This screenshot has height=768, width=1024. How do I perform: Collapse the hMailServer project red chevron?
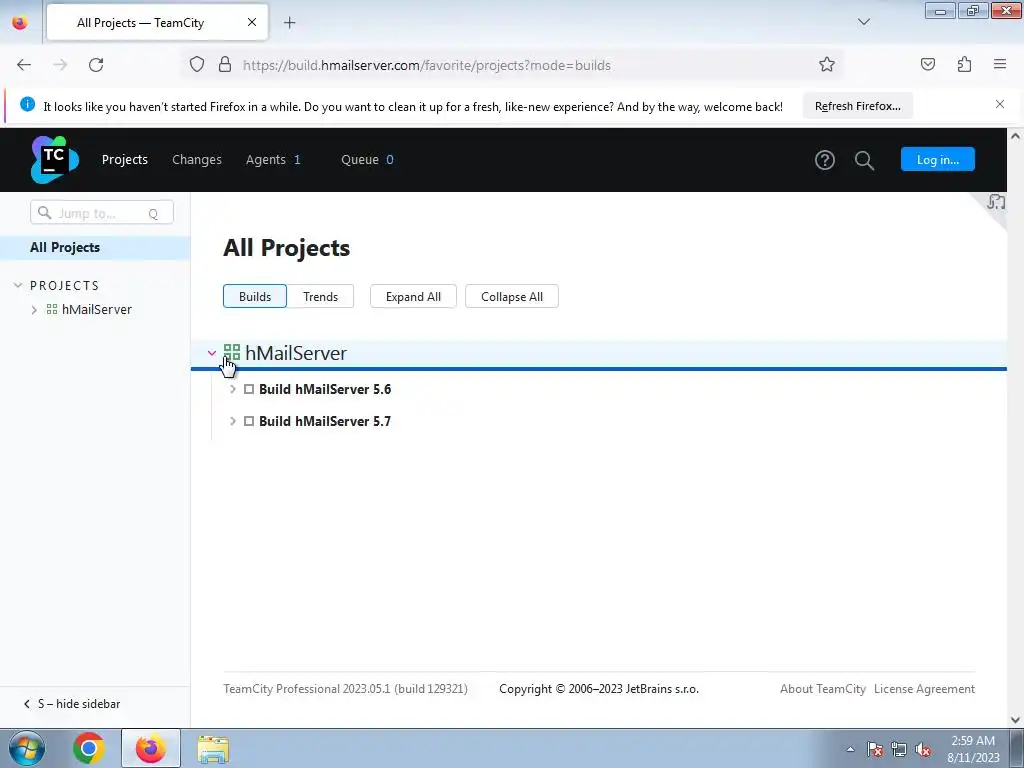click(x=212, y=353)
